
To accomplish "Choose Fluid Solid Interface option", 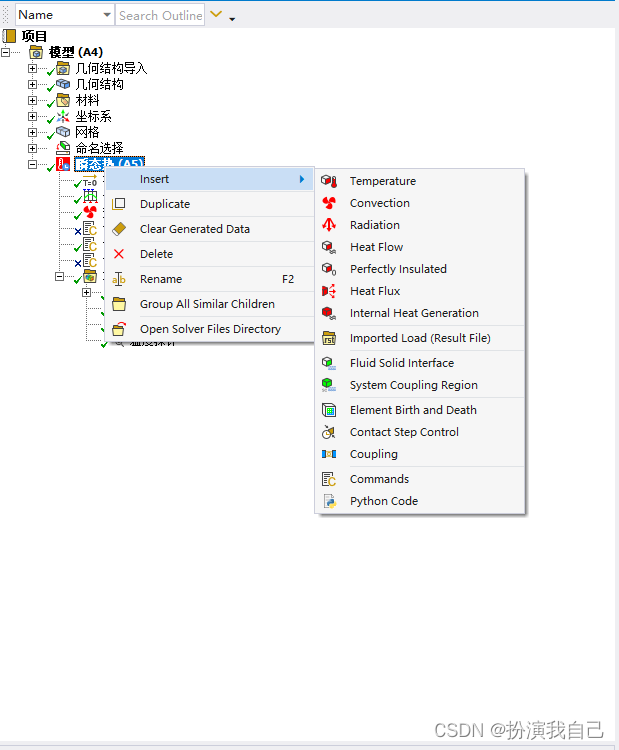I will (401, 363).
